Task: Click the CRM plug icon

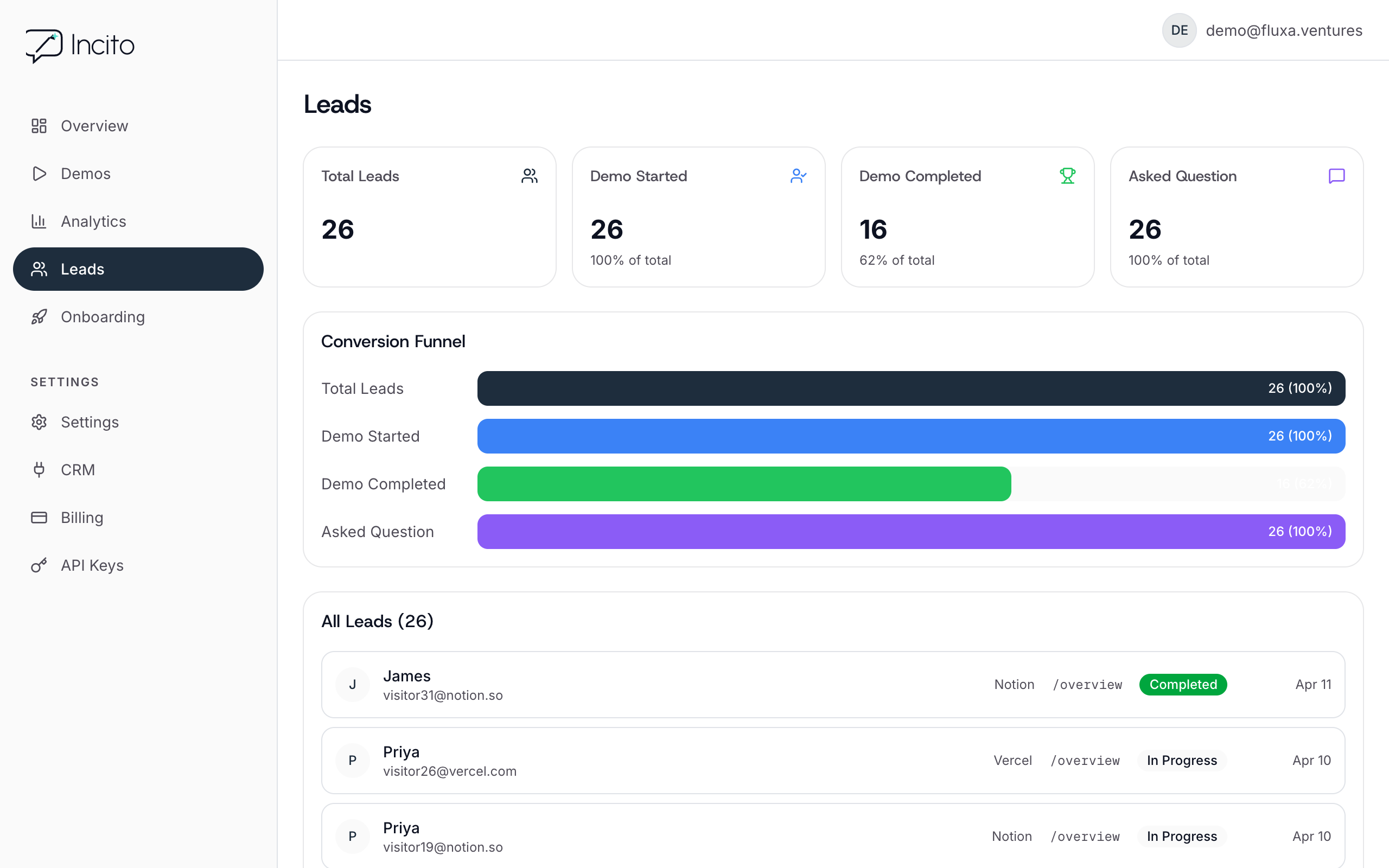Action: (x=39, y=470)
